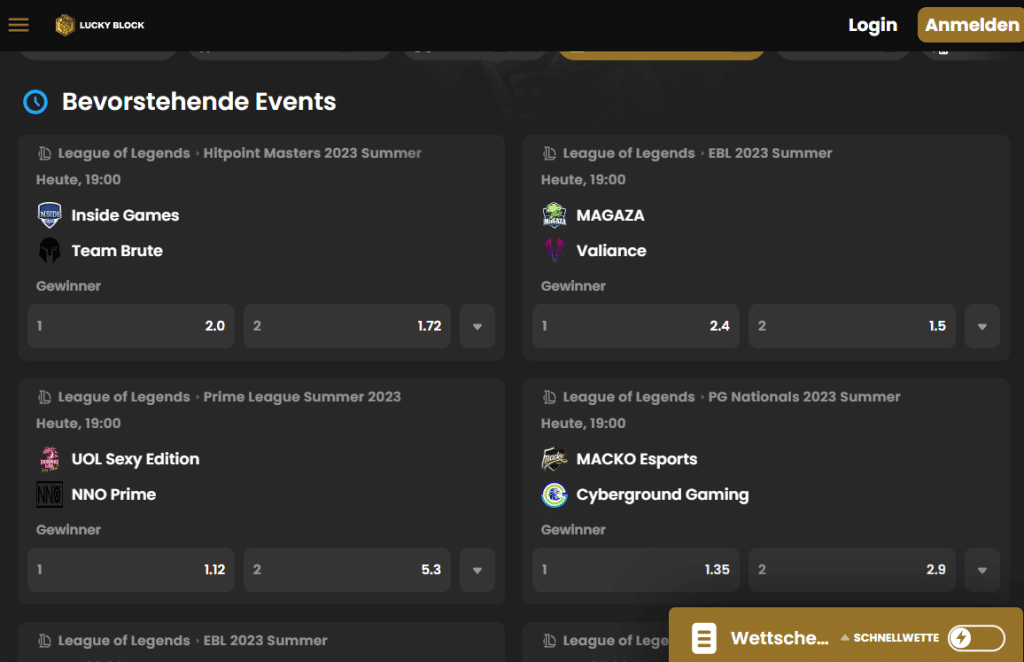The width and height of the screenshot is (1024, 662).
Task: Bet on Cyberground Gaming at 2.9
Action: tap(852, 570)
